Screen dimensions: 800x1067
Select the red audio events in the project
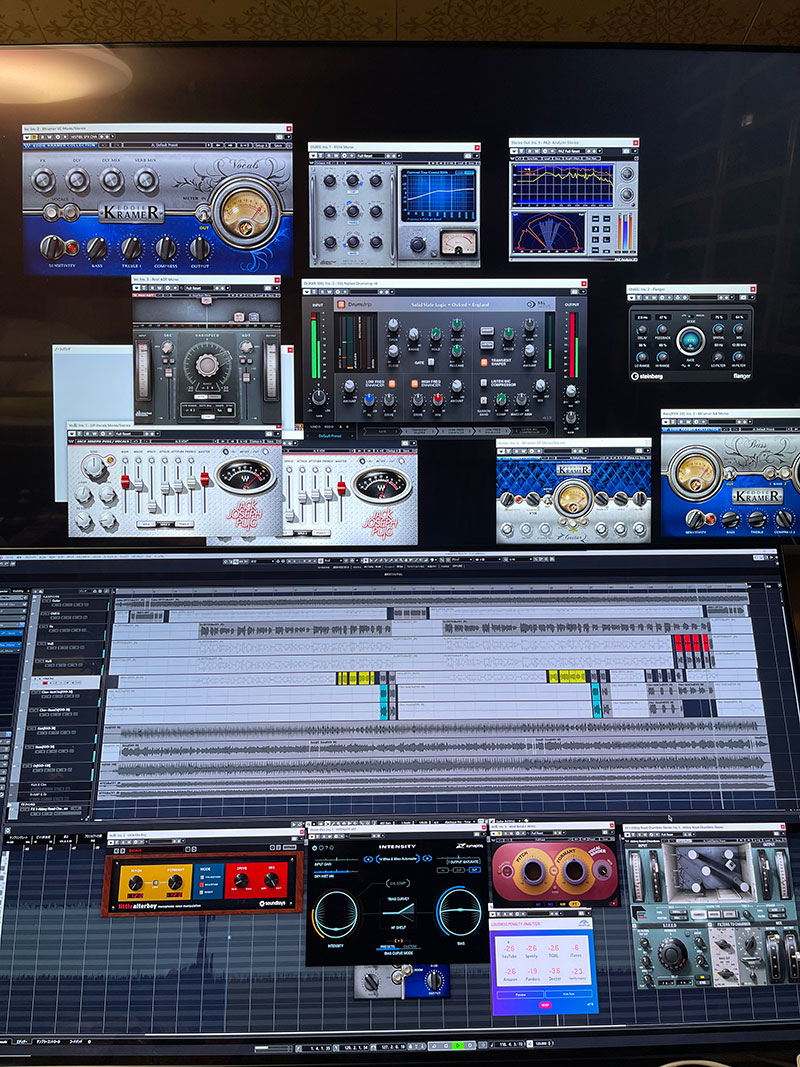(x=693, y=643)
